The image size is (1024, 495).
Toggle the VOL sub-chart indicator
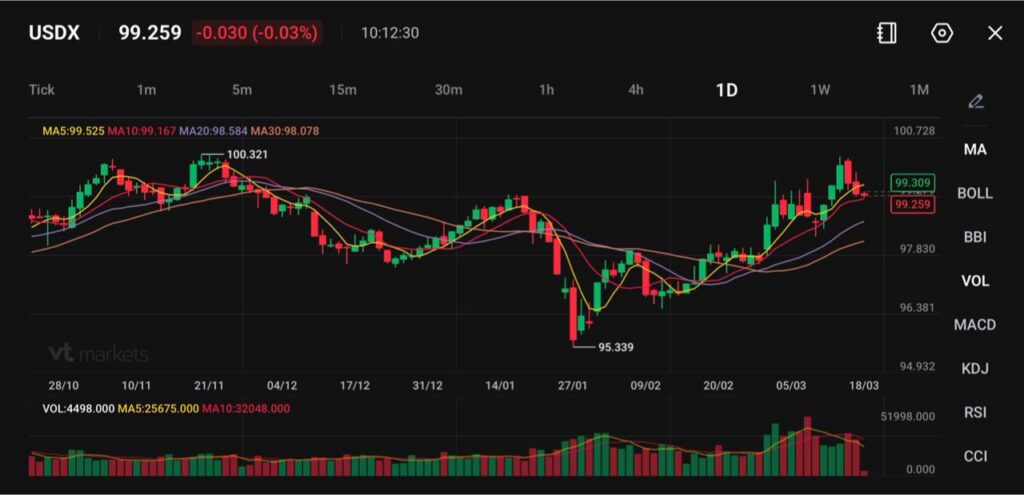click(975, 281)
